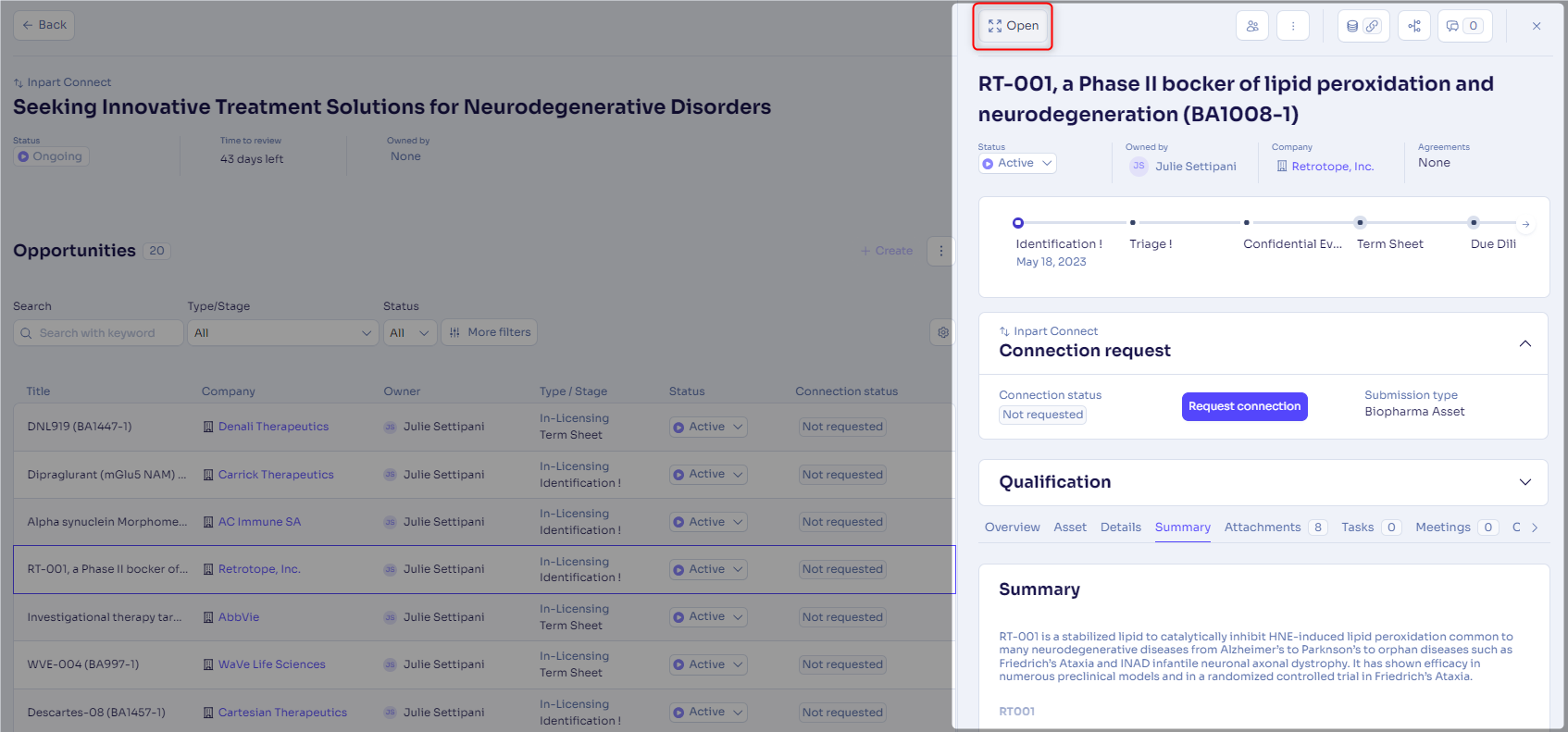The image size is (1568, 732).
Task: Open the Type/Stage filter dropdown
Action: pyautogui.click(x=282, y=333)
